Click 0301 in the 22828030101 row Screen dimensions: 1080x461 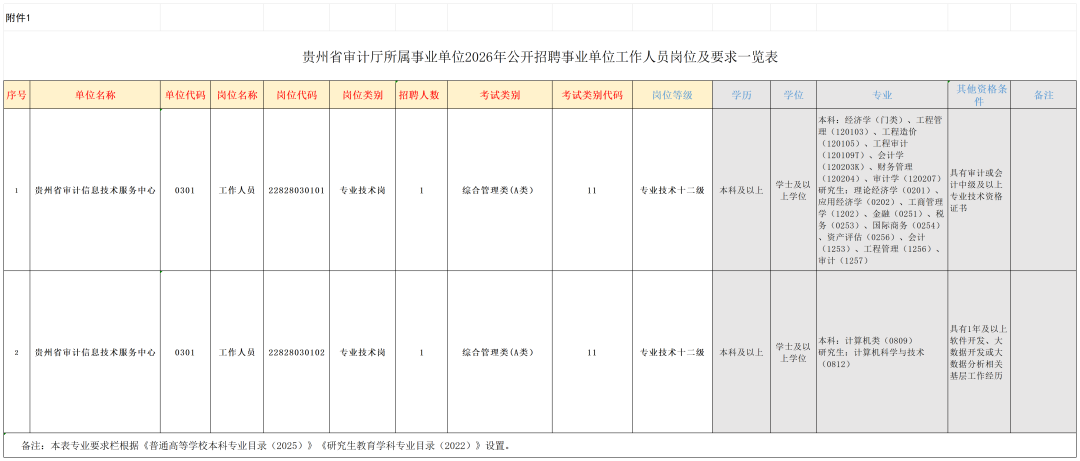(185, 190)
